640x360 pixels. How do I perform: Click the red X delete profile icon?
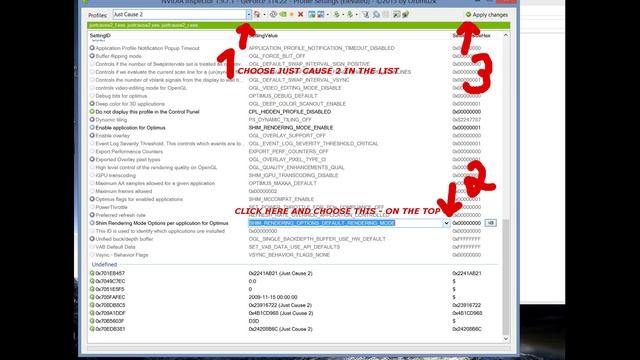(x=300, y=14)
